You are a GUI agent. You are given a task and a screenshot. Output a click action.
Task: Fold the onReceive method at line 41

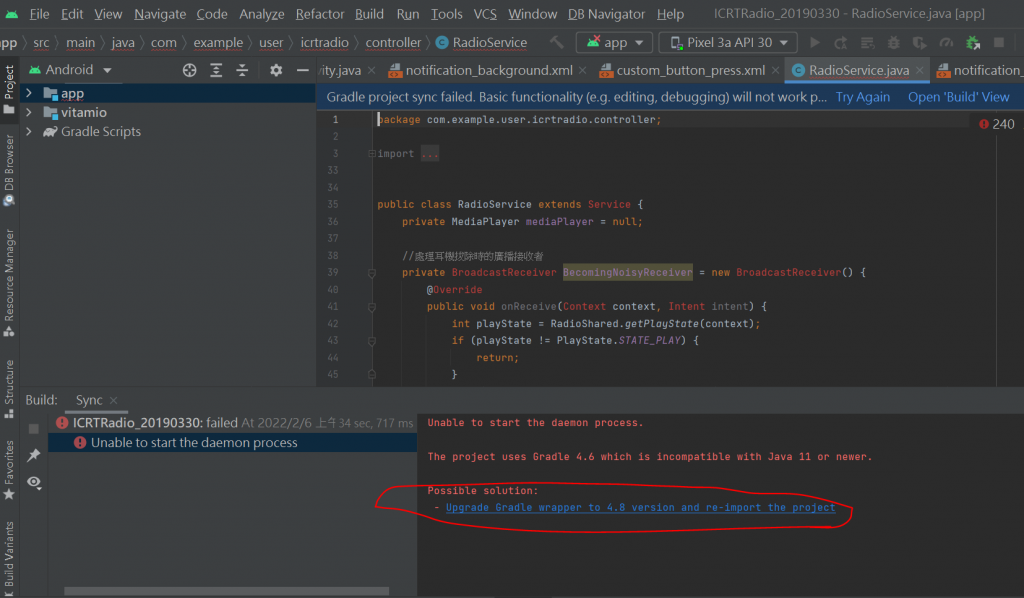[372, 307]
